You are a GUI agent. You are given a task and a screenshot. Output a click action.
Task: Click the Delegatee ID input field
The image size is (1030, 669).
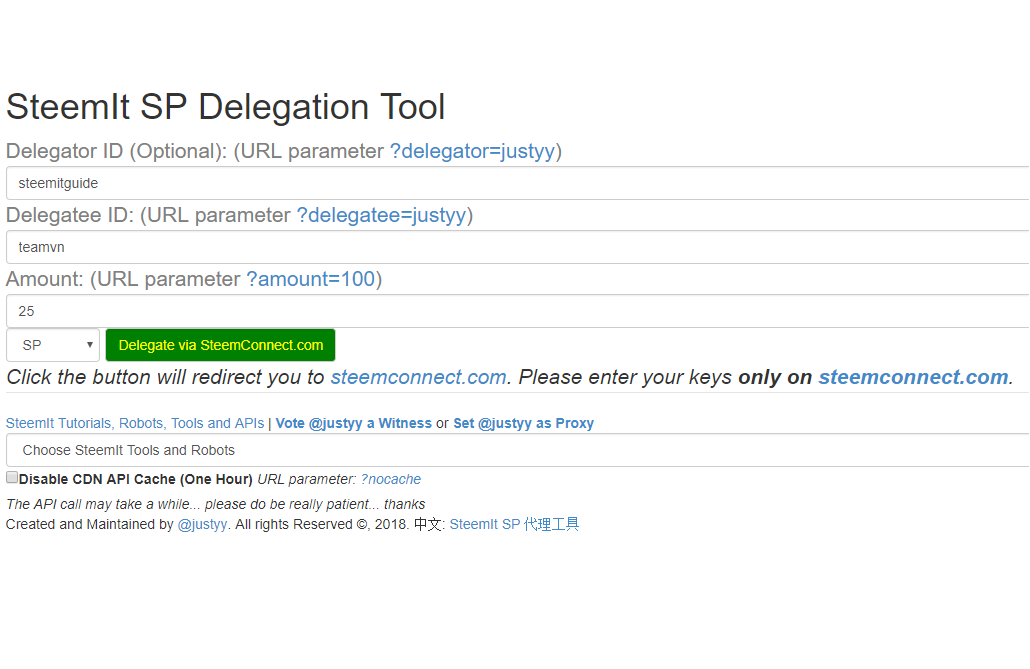pyautogui.click(x=518, y=247)
